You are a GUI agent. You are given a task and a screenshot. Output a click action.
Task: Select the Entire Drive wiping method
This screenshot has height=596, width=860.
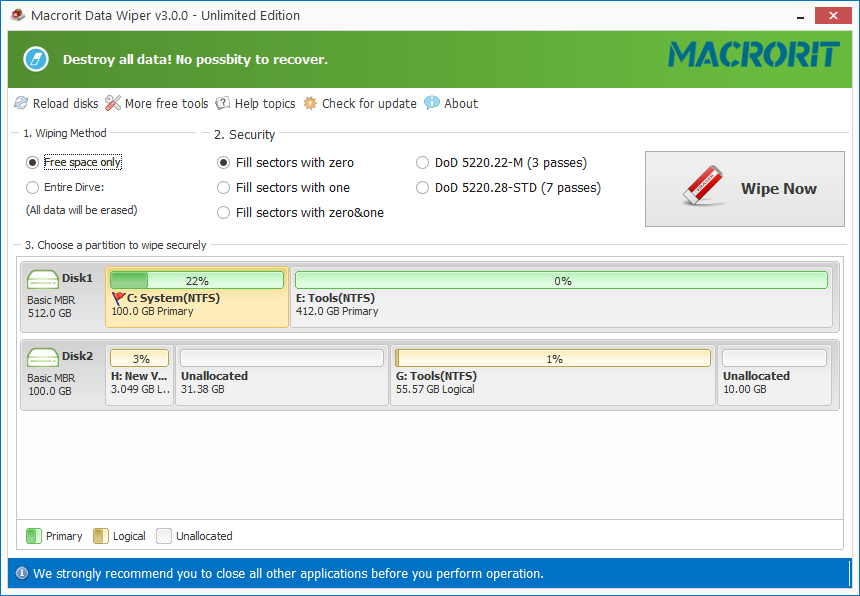(31, 186)
